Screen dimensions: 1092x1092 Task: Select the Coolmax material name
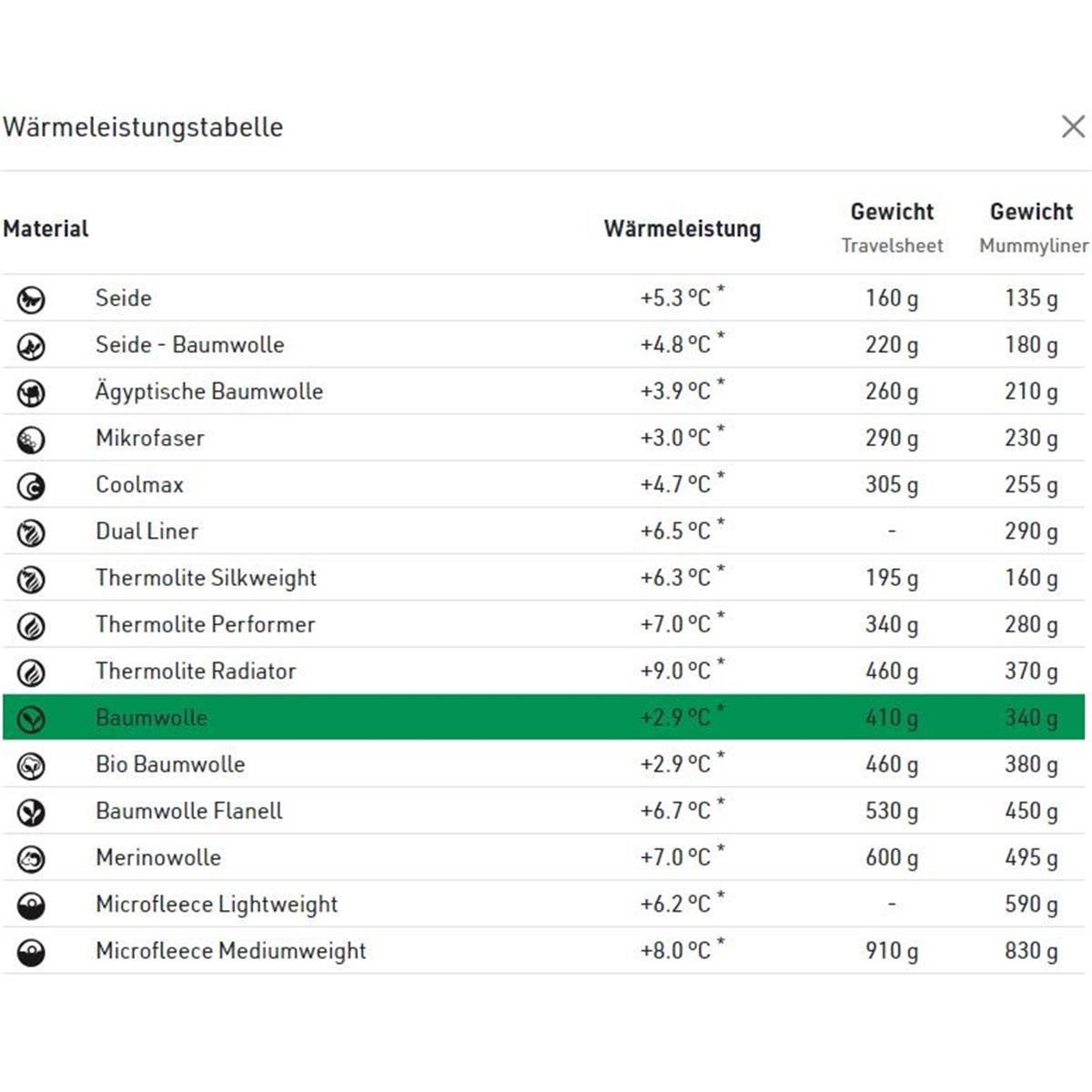point(140,484)
